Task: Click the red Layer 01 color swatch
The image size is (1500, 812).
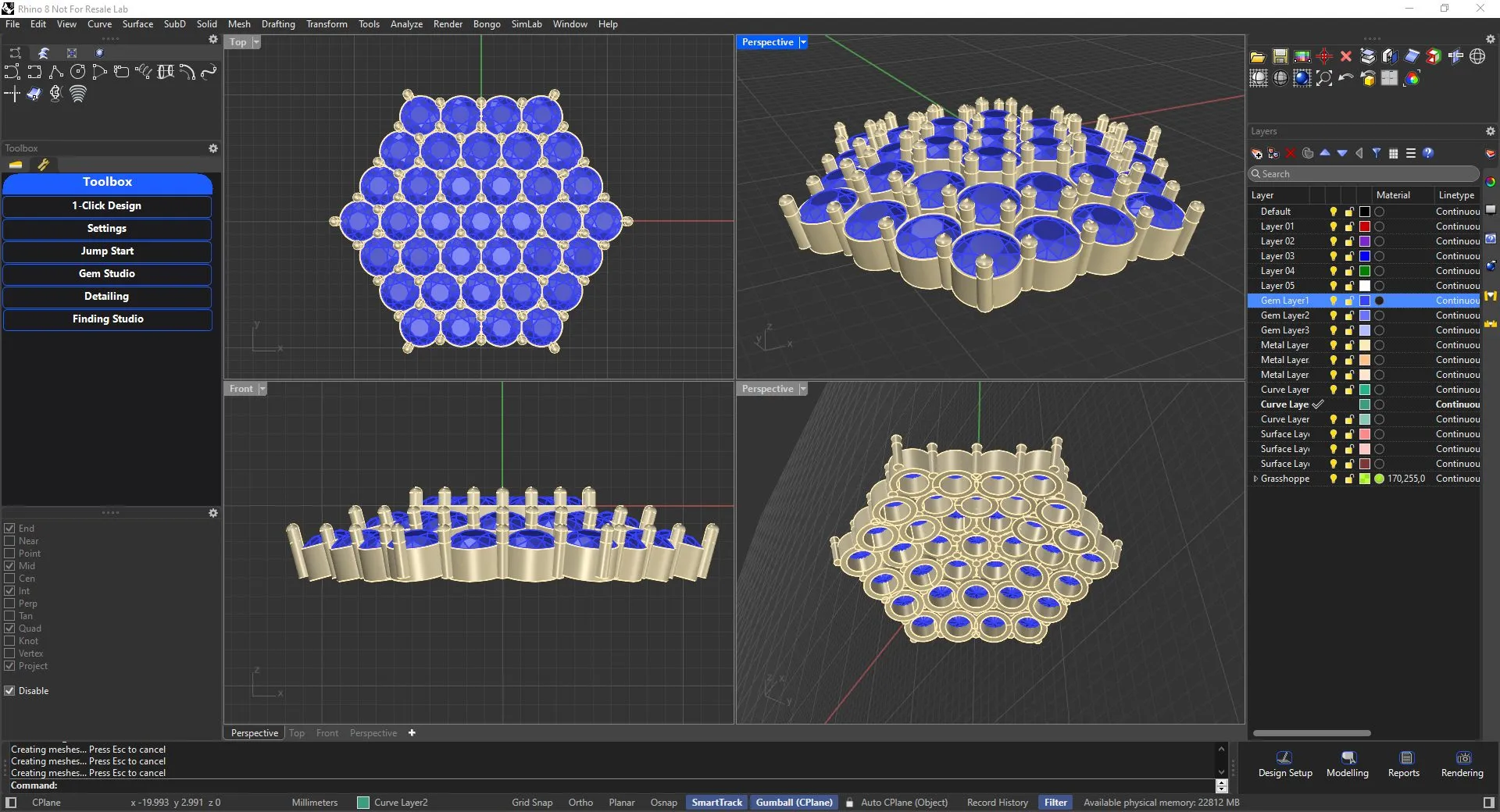Action: pos(1365,226)
